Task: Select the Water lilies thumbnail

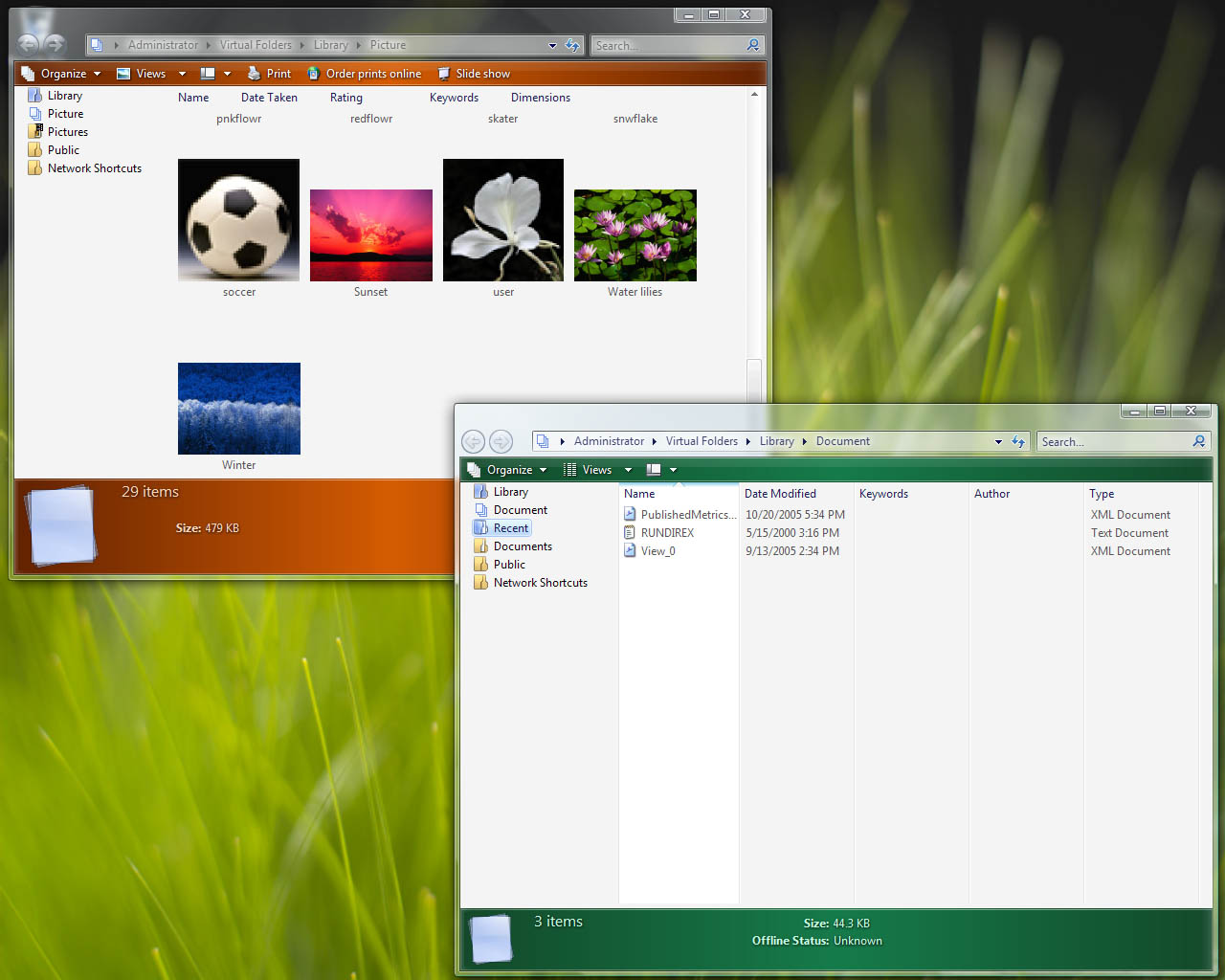Action: 635,235
